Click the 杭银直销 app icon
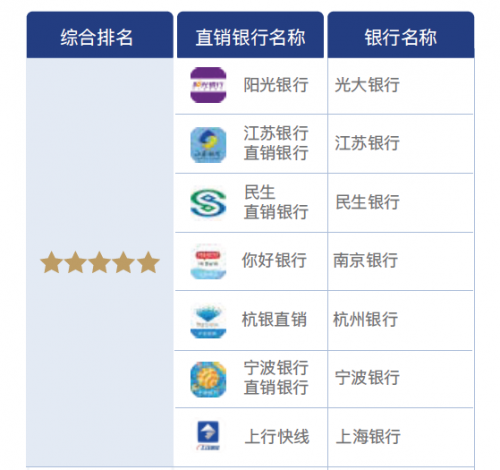 pyautogui.click(x=208, y=321)
